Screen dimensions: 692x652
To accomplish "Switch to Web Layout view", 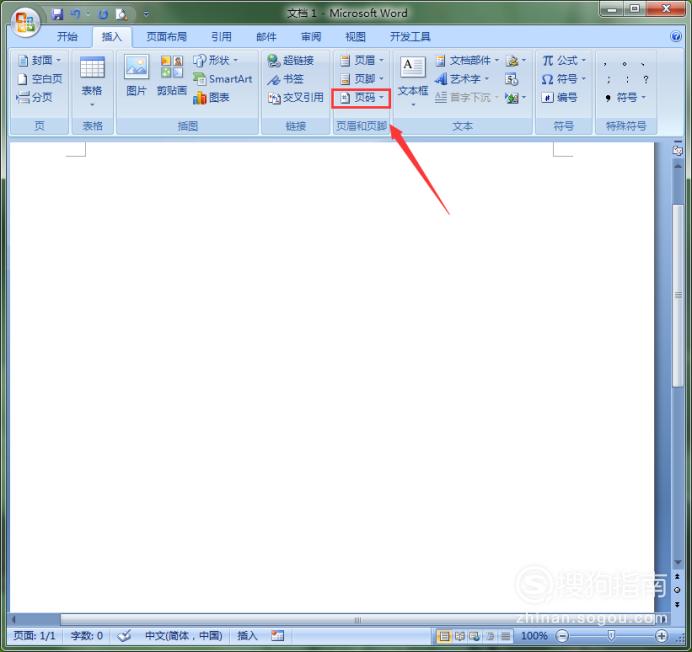I will pos(475,636).
